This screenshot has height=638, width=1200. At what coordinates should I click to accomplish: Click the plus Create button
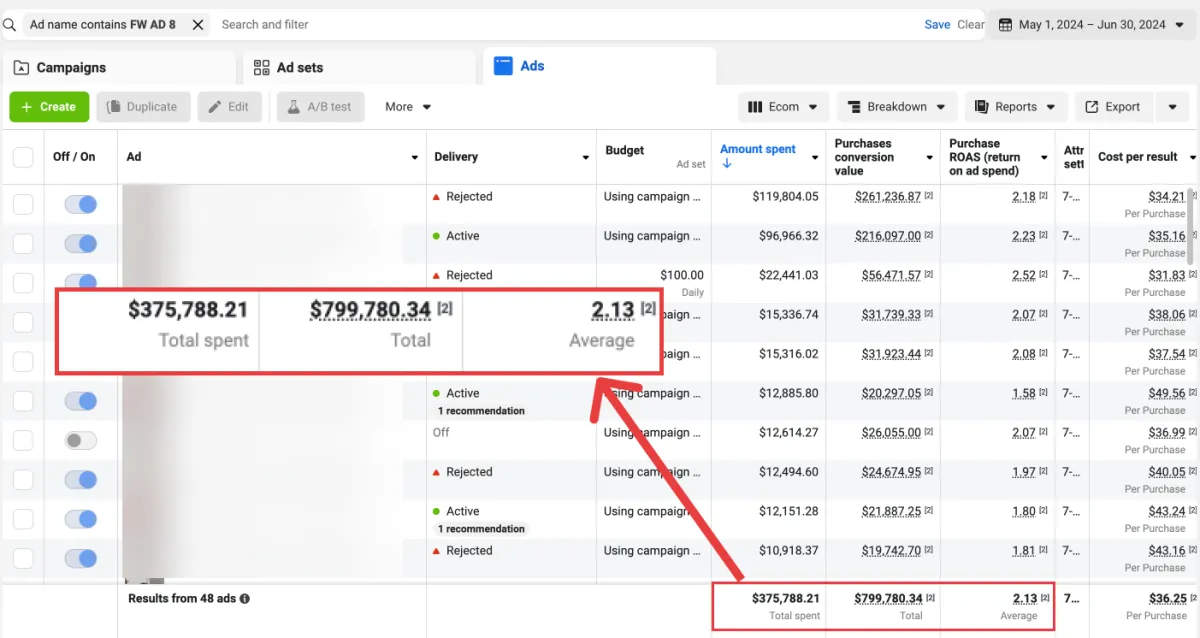[x=49, y=107]
